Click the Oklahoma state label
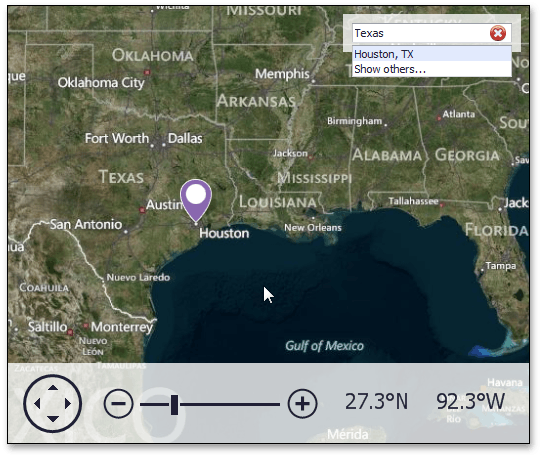This screenshot has height=459, width=543. click(x=152, y=55)
